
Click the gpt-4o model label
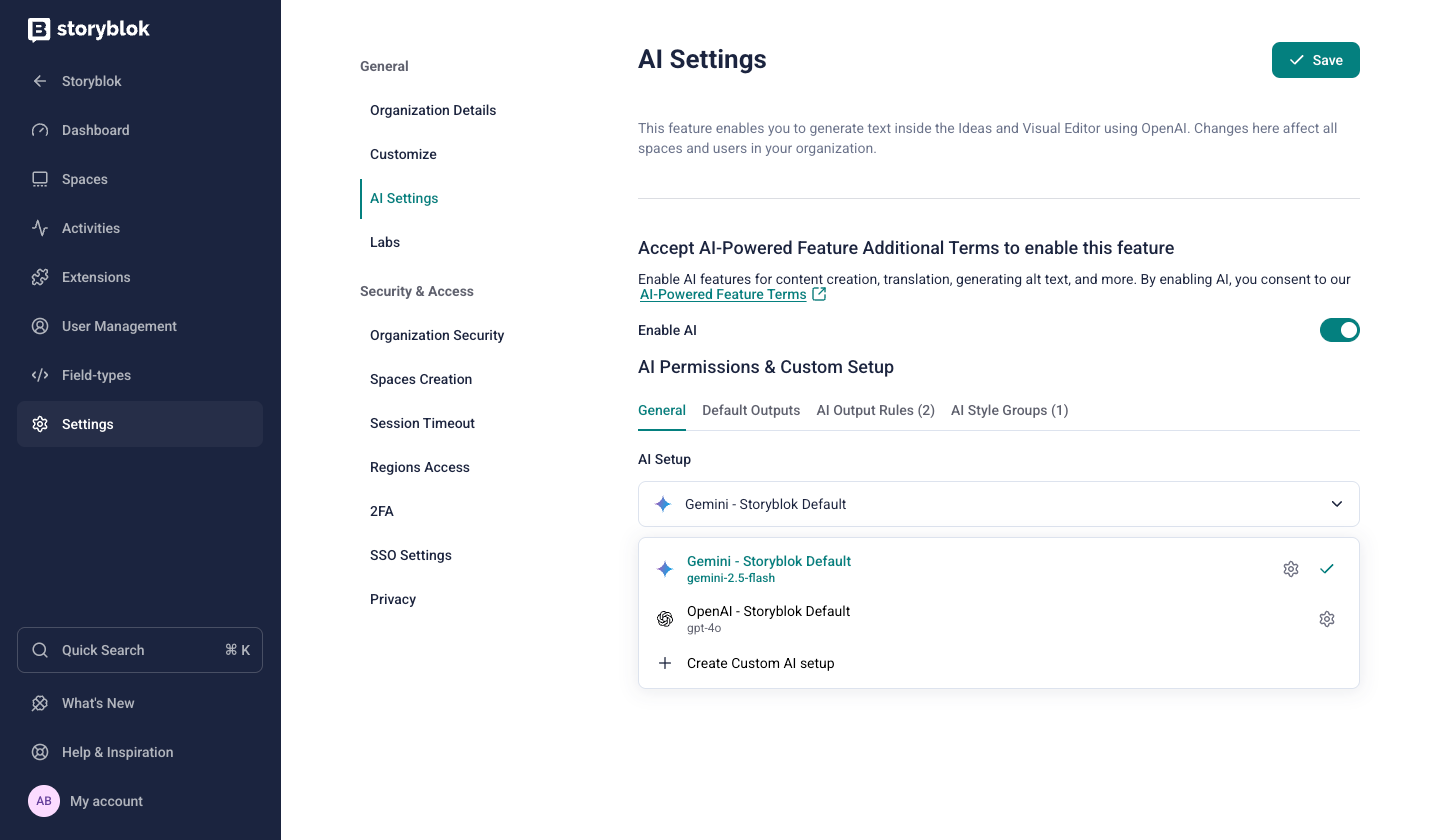[704, 629]
